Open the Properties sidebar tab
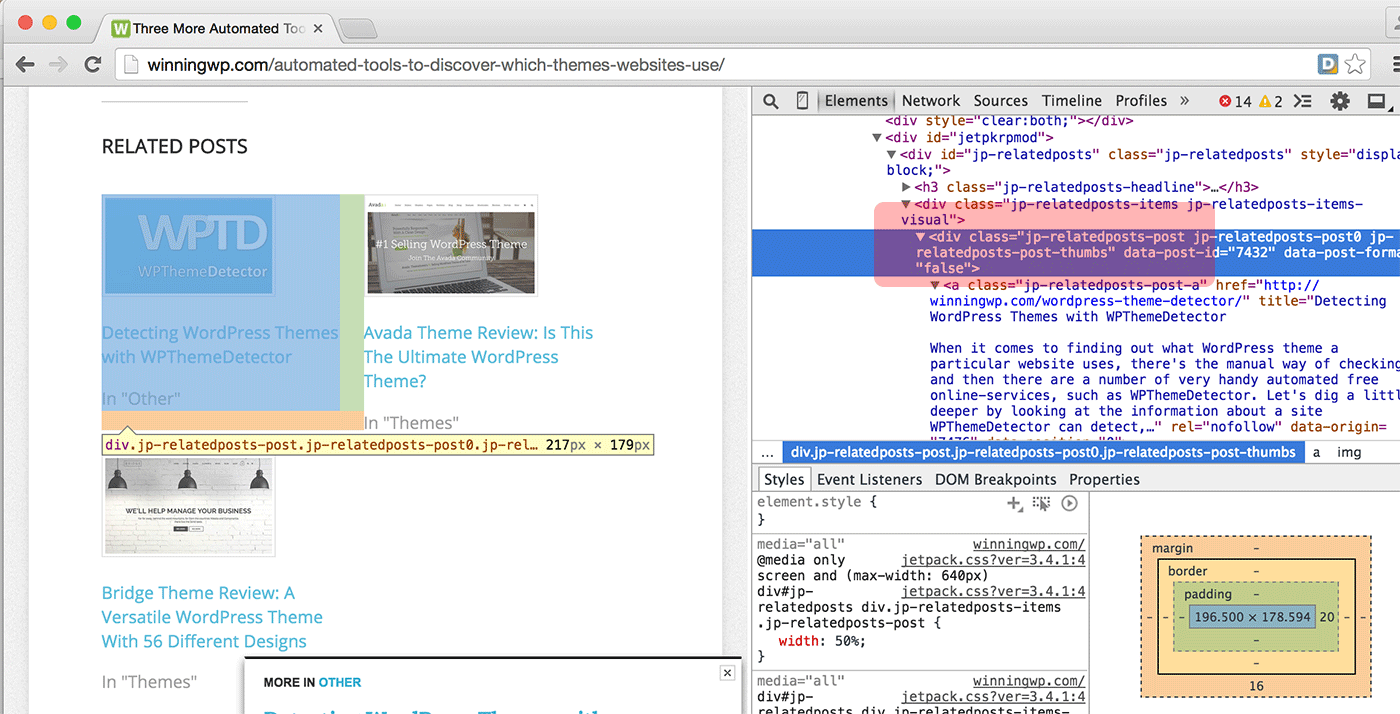 click(x=1104, y=480)
